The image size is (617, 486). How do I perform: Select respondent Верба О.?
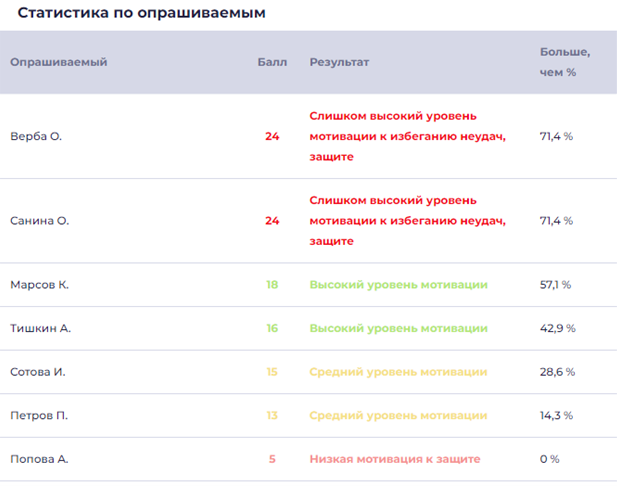coord(36,136)
